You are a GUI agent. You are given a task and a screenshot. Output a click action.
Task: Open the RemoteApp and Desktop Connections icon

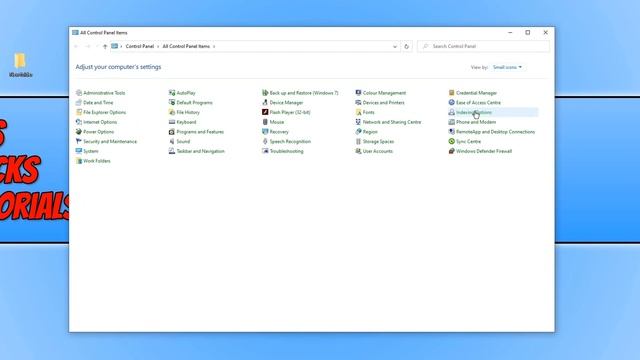(451, 132)
